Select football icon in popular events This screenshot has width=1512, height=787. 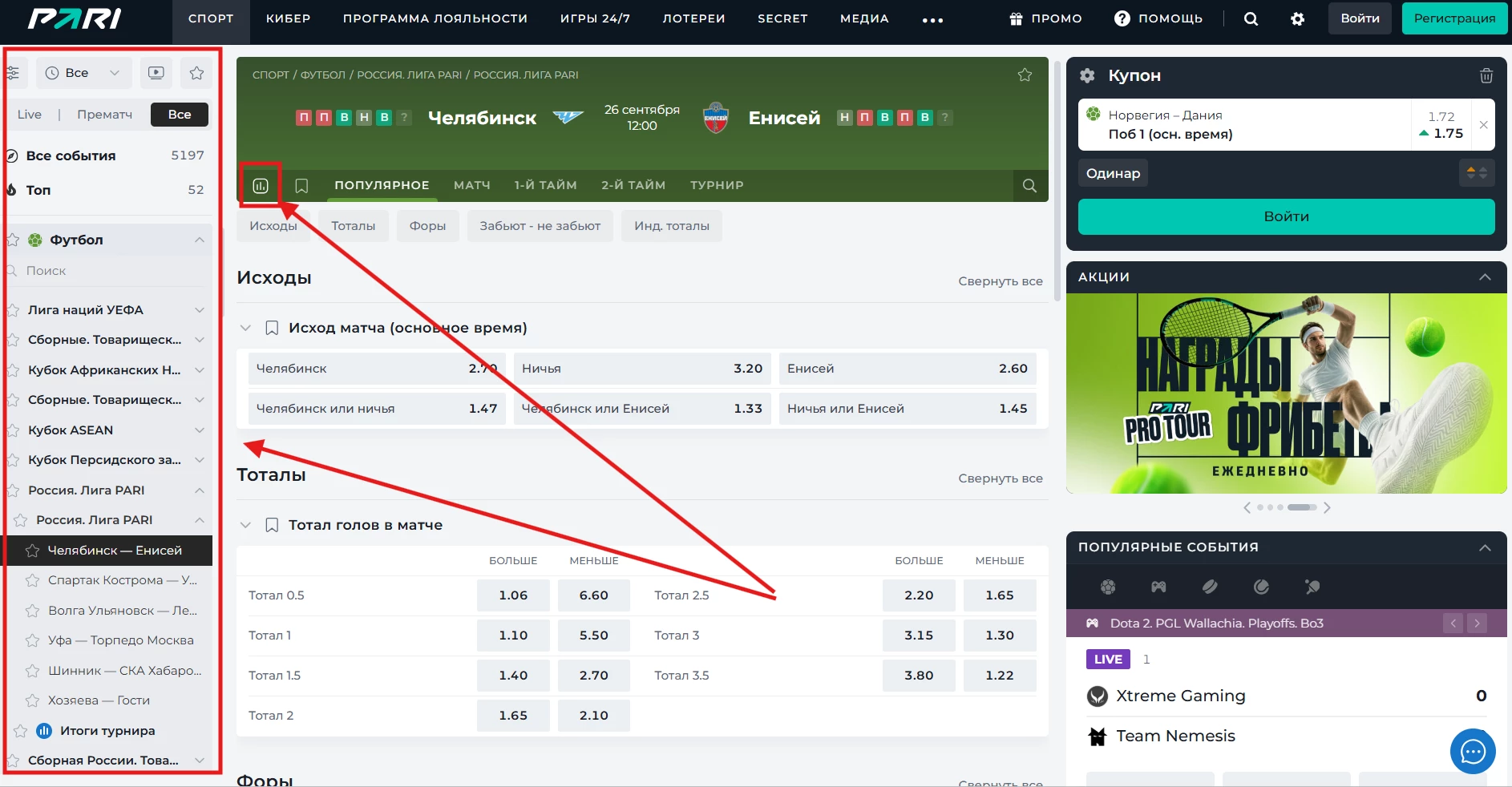(1108, 587)
